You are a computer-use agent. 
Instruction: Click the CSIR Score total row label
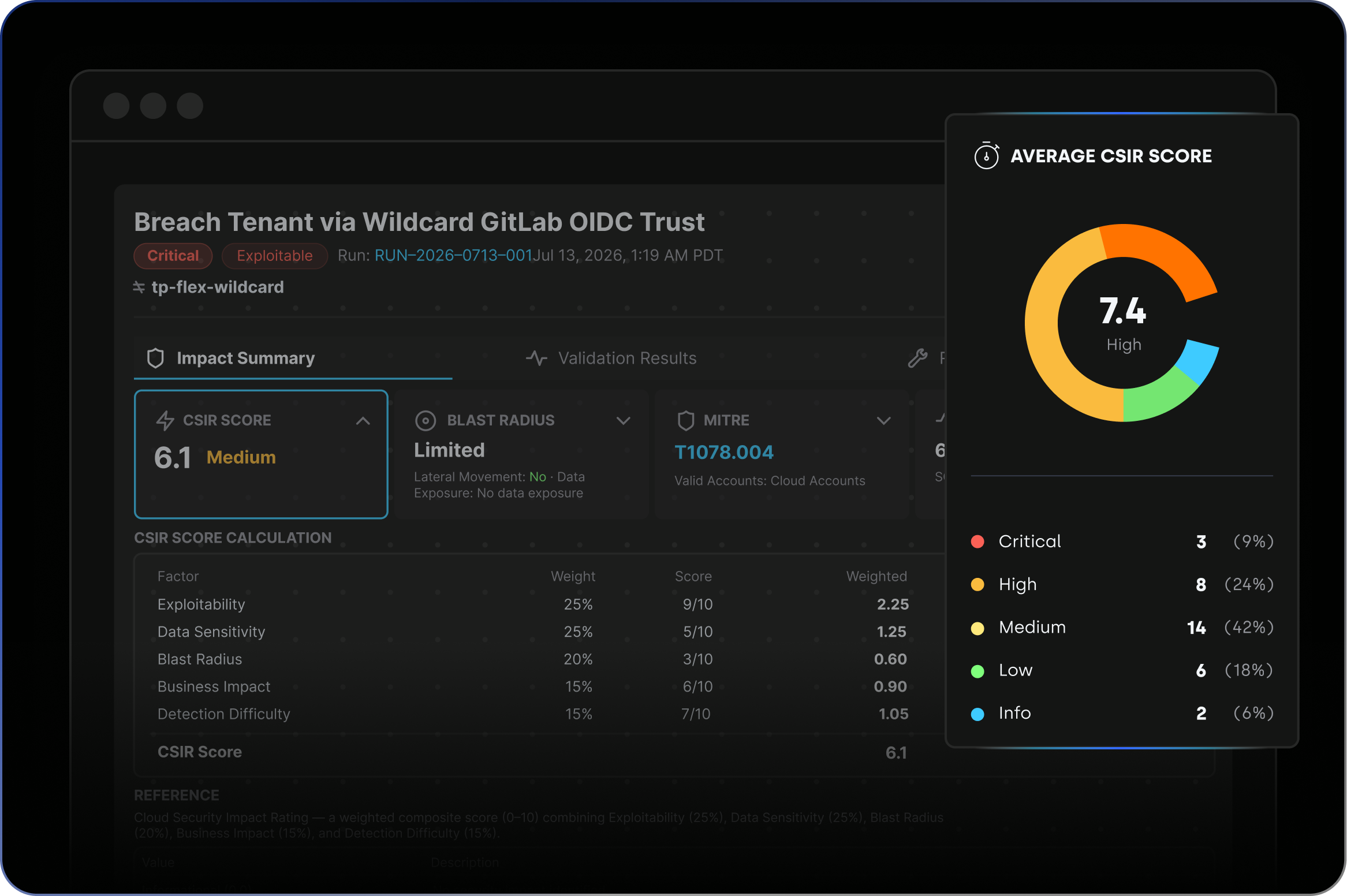200,752
